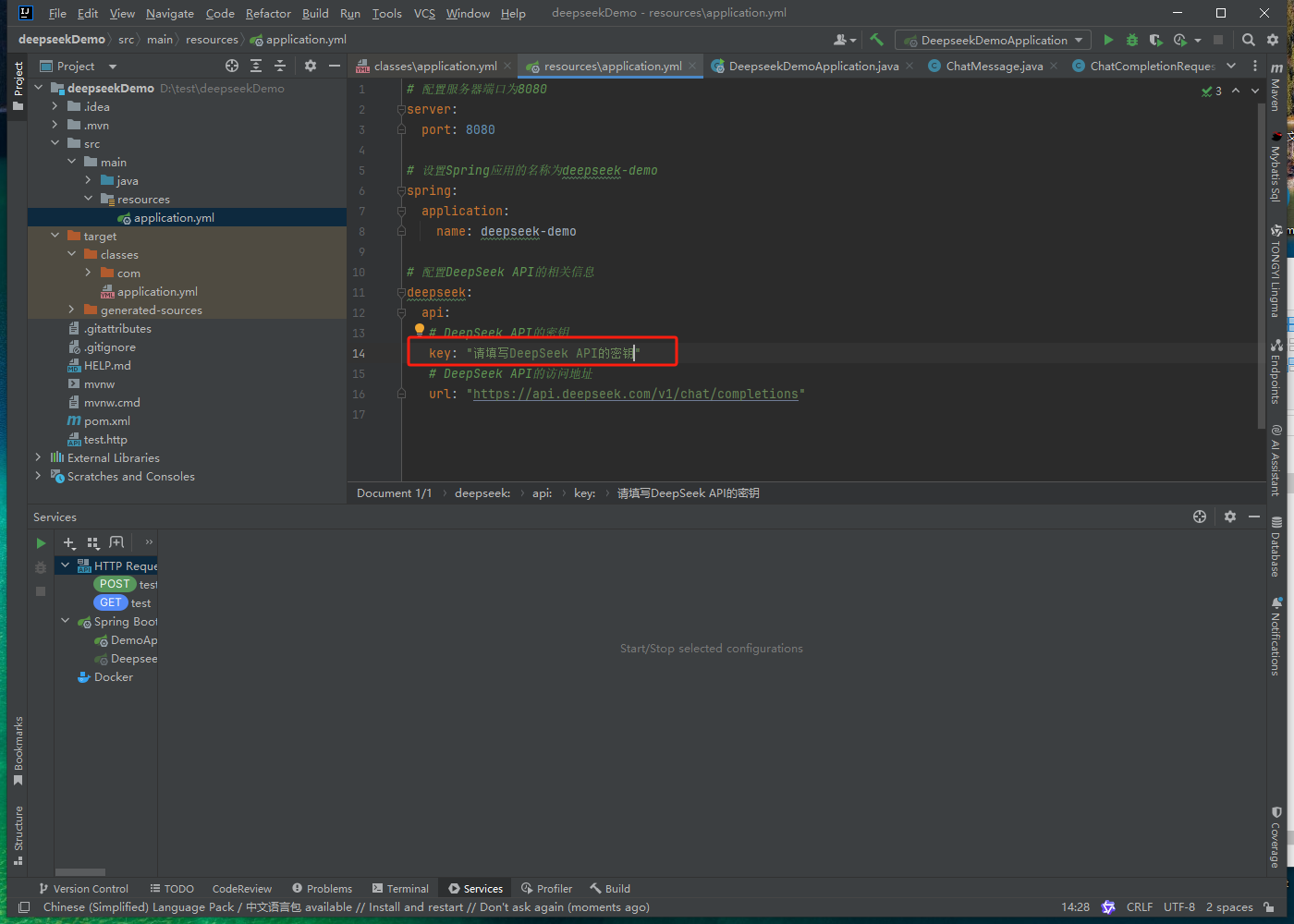This screenshot has width=1294, height=924.
Task: Build project with hammer icon
Action: pyautogui.click(x=876, y=40)
